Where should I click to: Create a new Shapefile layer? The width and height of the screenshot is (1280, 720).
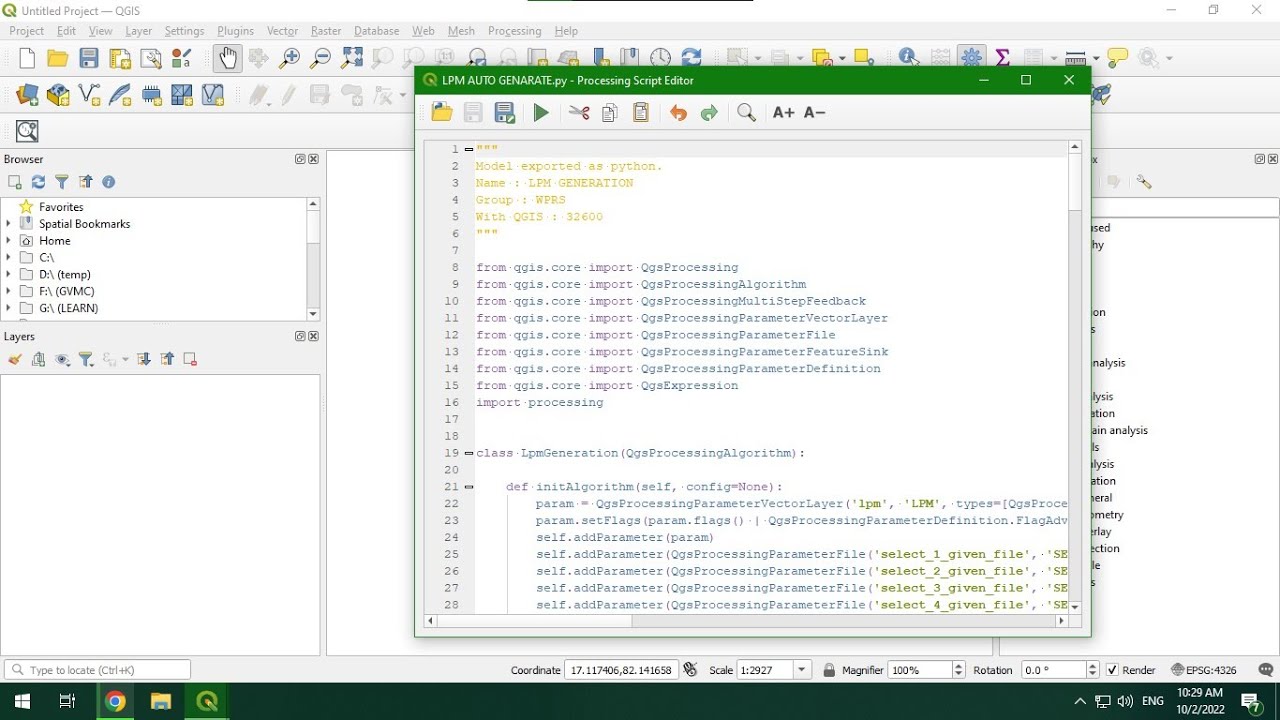click(89, 95)
